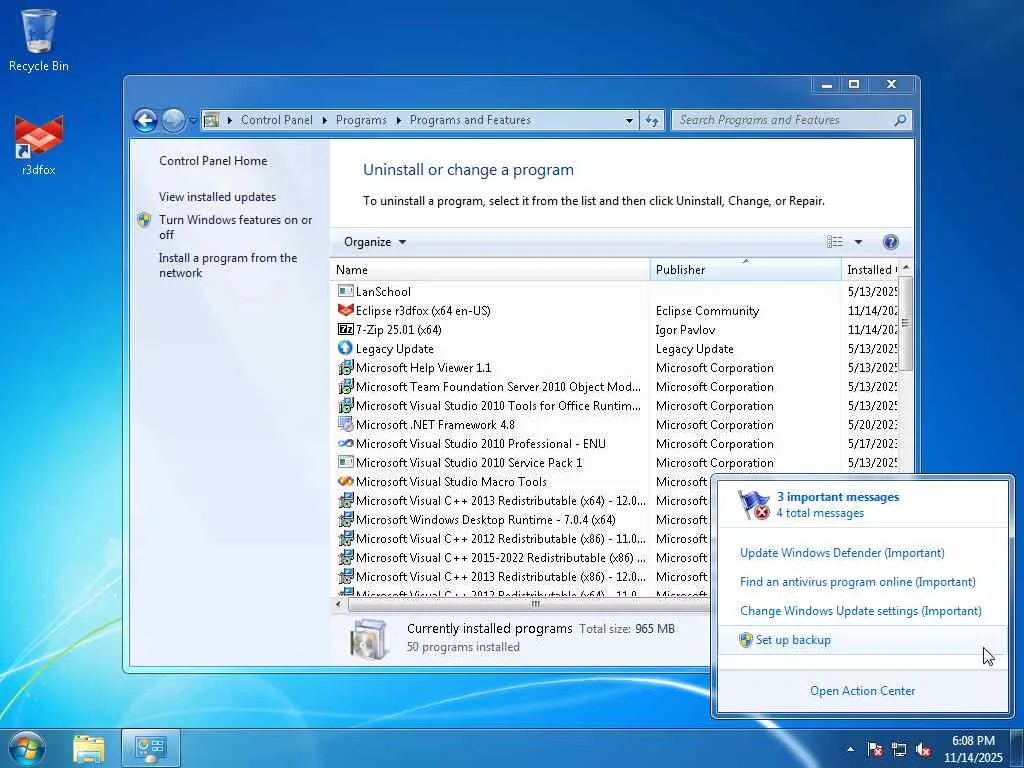
Task: Click the Visual Studio Macro Tools icon
Action: click(345, 481)
